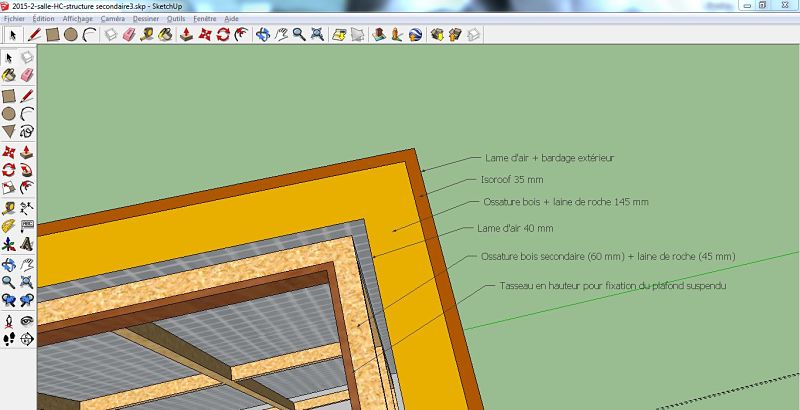Open the Dessiner menu
Screen dimensions: 800x410
click(145, 18)
